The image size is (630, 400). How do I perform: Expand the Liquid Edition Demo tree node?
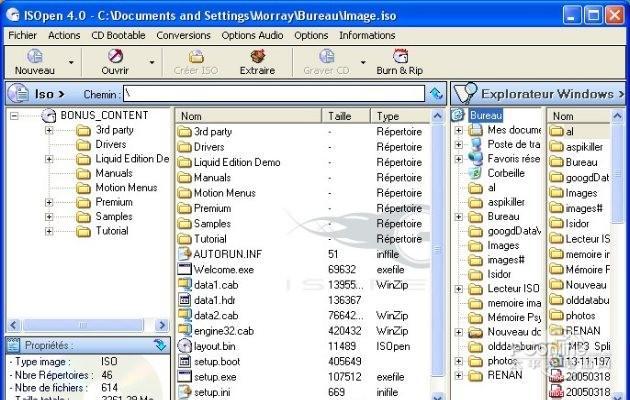pos(49,159)
